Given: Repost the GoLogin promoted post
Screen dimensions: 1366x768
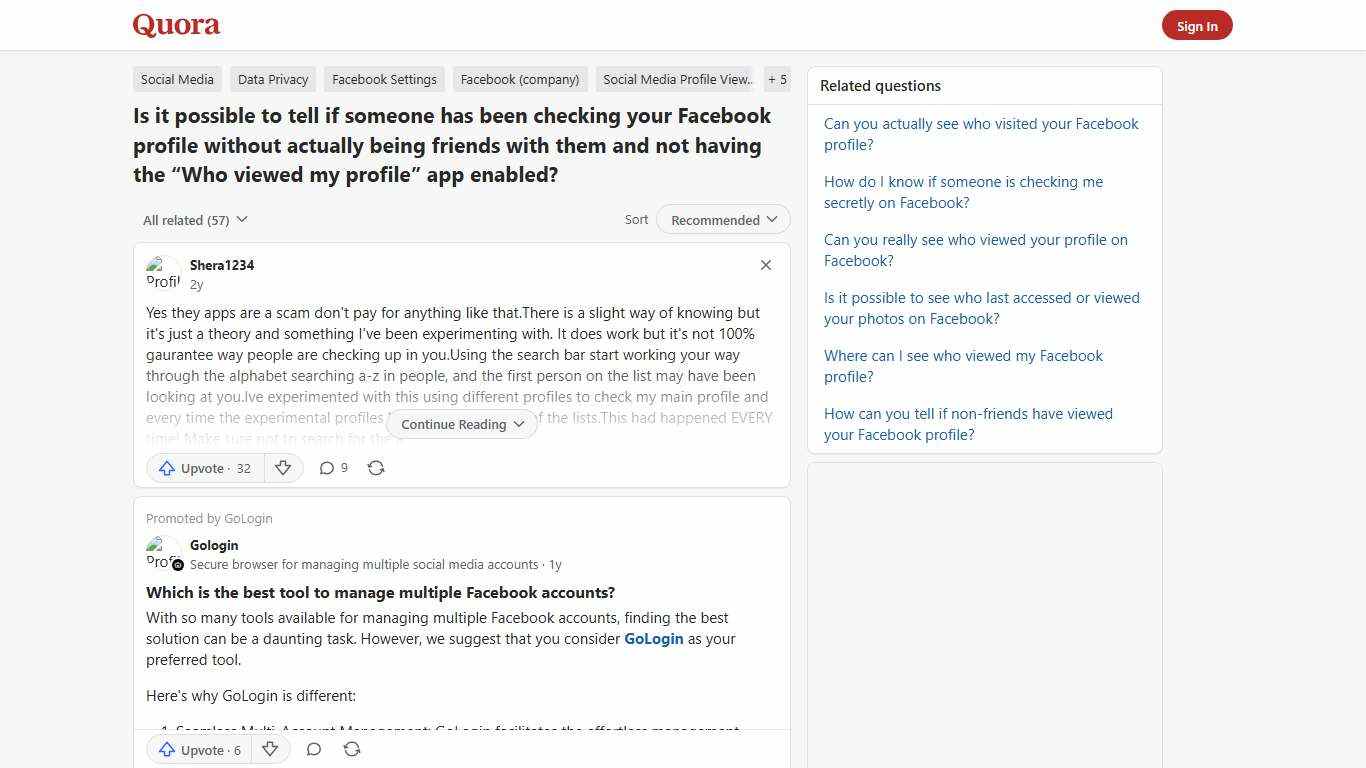Looking at the screenshot, I should pyautogui.click(x=352, y=750).
